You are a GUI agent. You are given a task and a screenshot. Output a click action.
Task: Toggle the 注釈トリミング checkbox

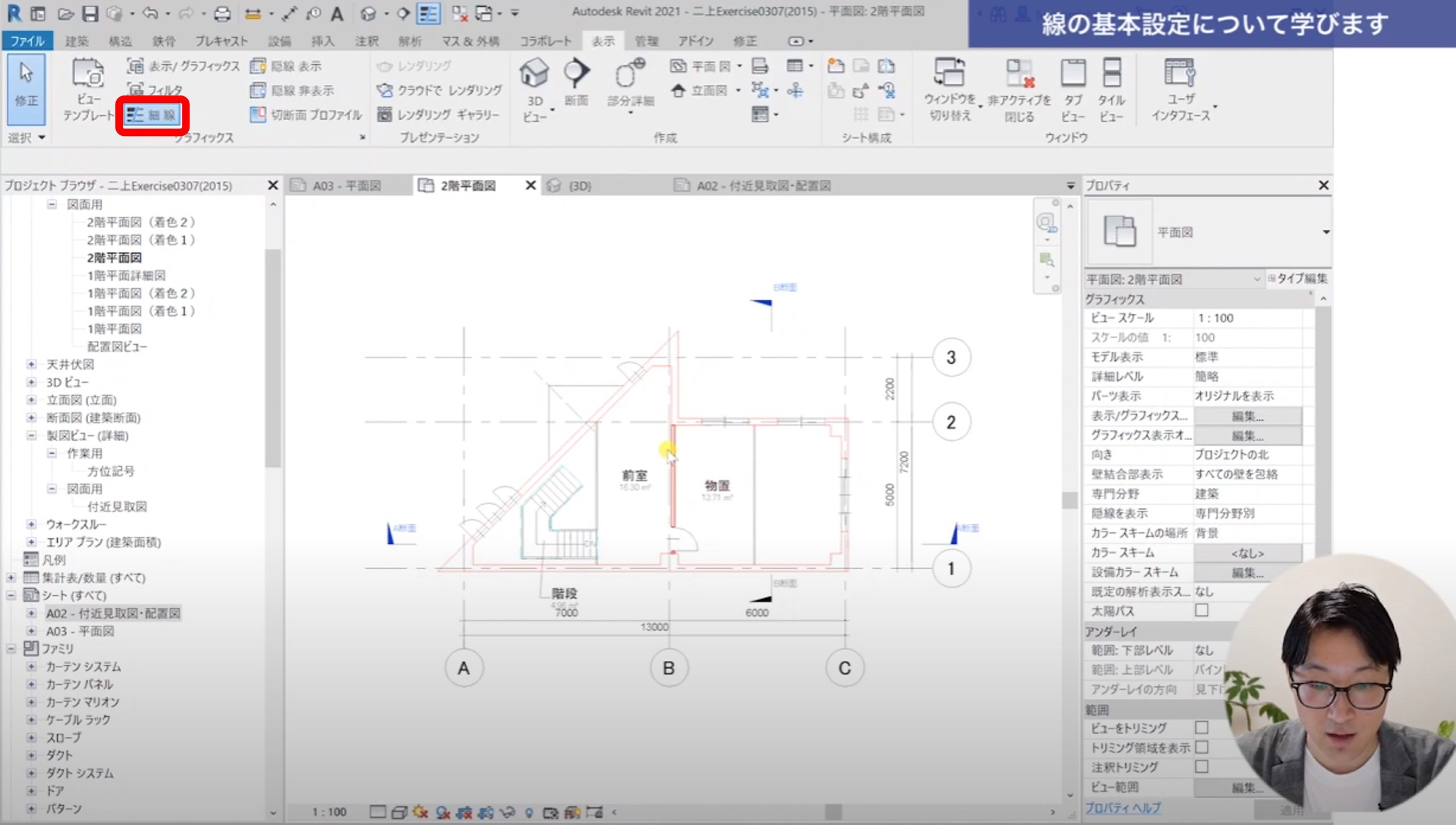[1201, 766]
